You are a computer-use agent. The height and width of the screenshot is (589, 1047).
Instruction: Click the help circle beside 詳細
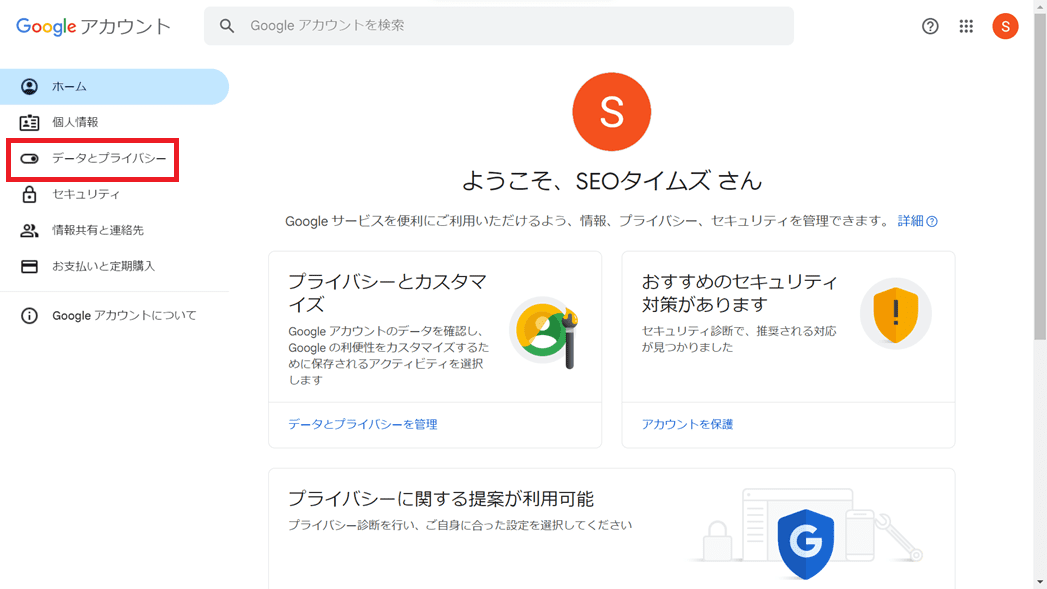tap(932, 222)
